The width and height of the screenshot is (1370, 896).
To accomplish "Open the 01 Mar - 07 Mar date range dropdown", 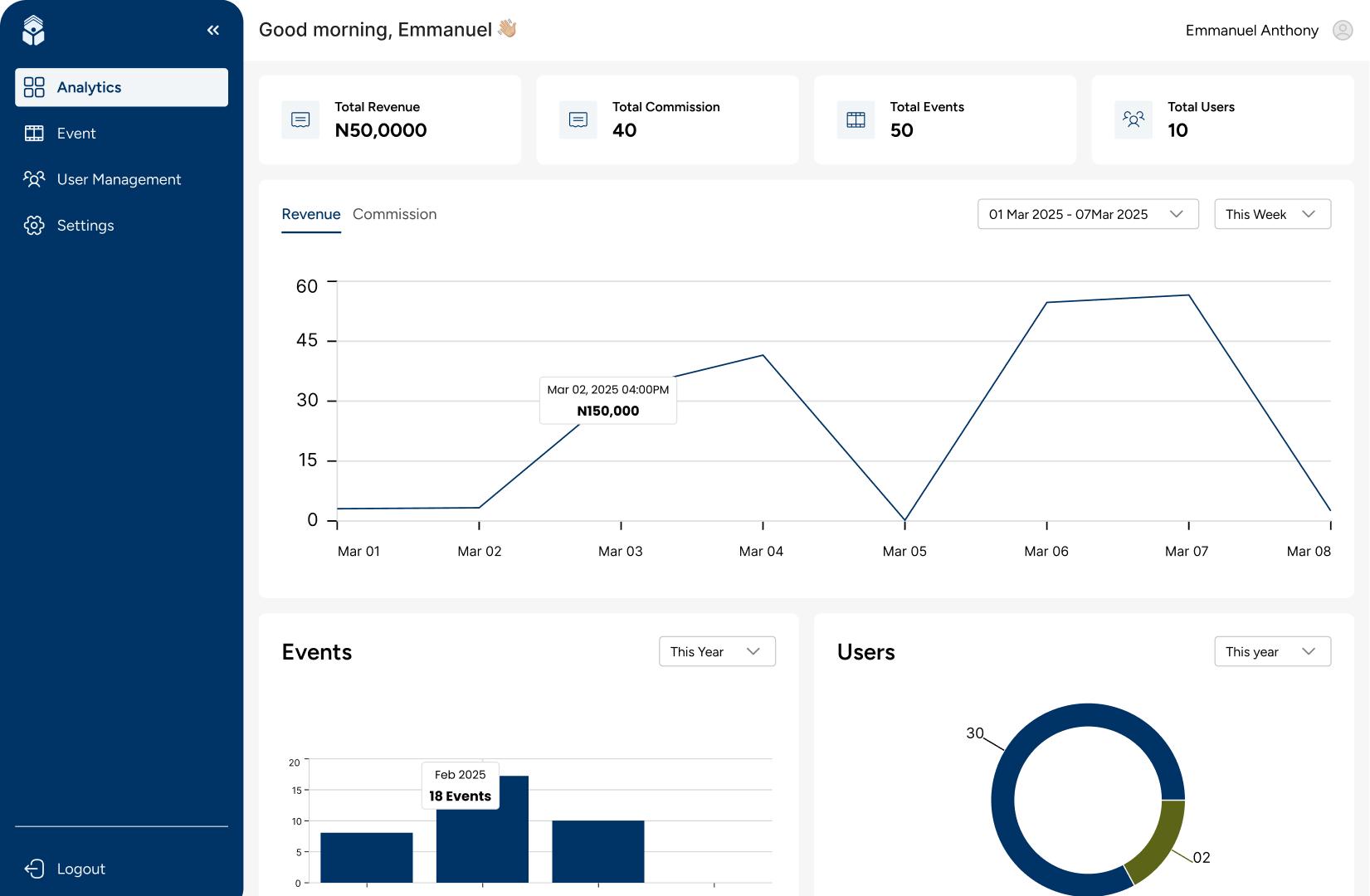I will coord(1087,214).
